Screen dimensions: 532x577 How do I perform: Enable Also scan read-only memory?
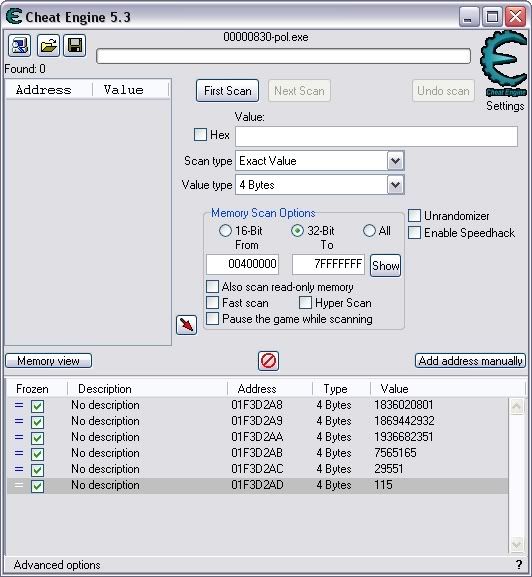coord(212,287)
